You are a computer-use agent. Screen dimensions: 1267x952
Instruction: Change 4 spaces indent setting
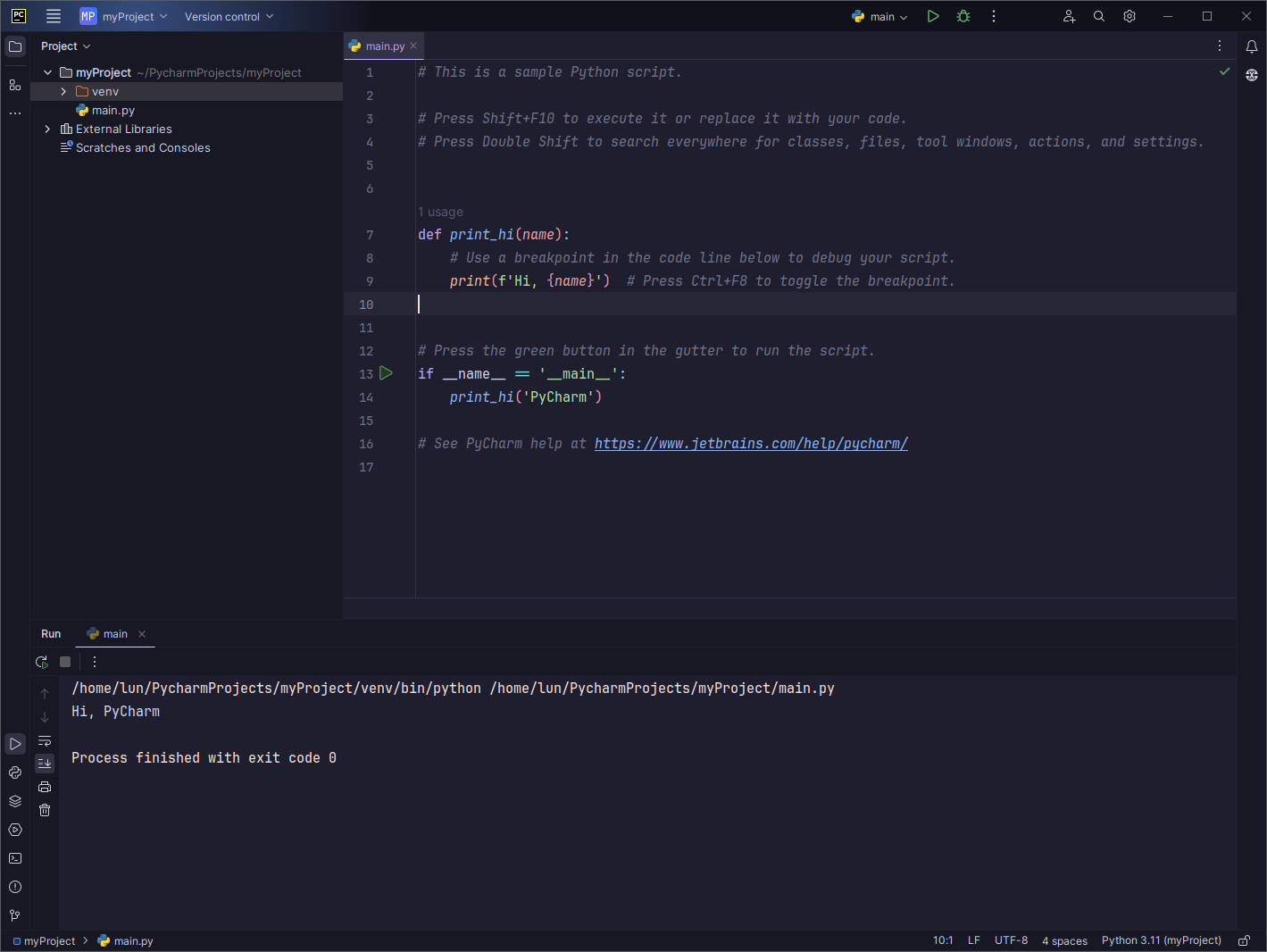pyautogui.click(x=1064, y=940)
